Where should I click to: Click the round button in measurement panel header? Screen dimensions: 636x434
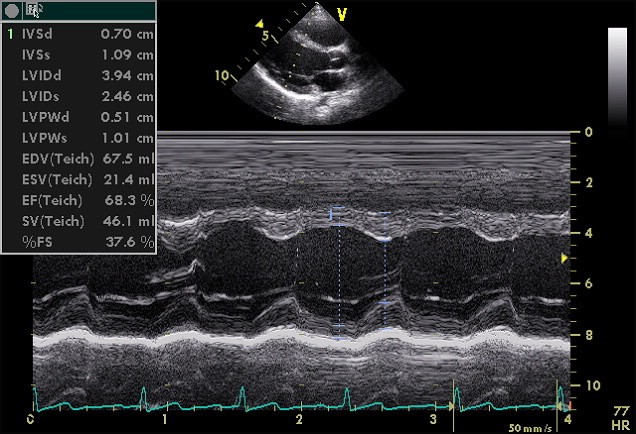tap(12, 11)
